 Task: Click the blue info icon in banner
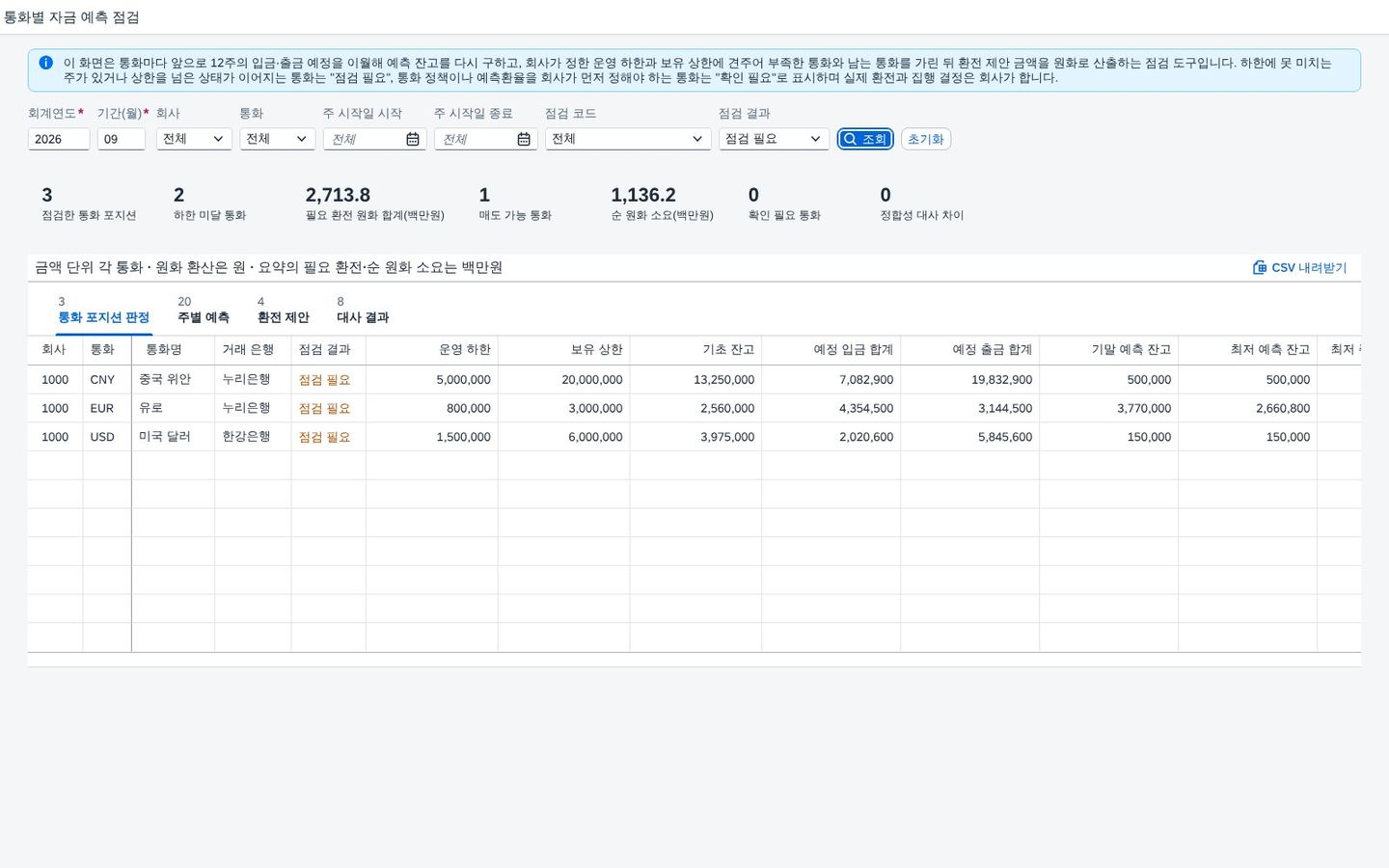[x=46, y=63]
